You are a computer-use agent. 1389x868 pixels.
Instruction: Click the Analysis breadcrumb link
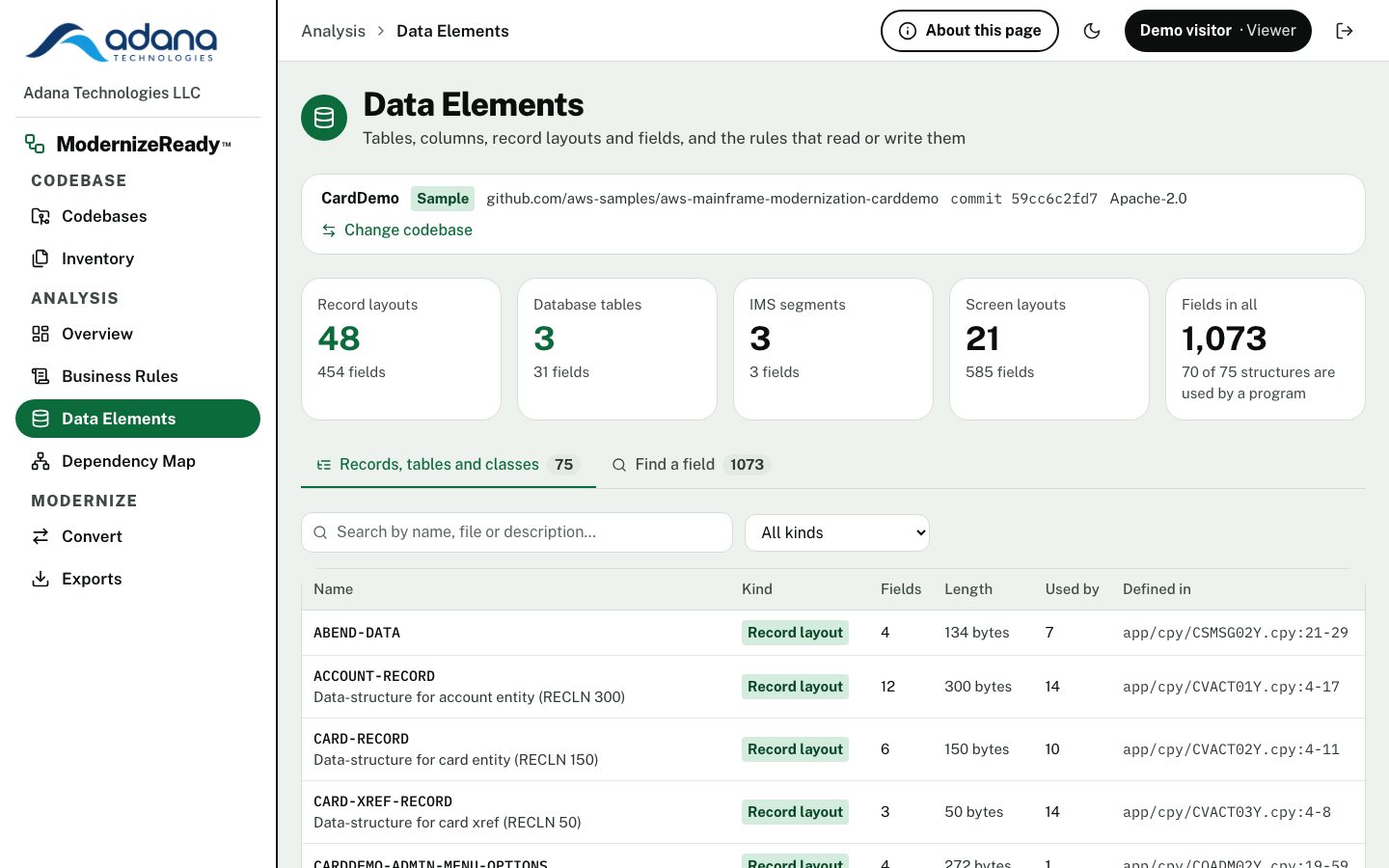tap(334, 31)
